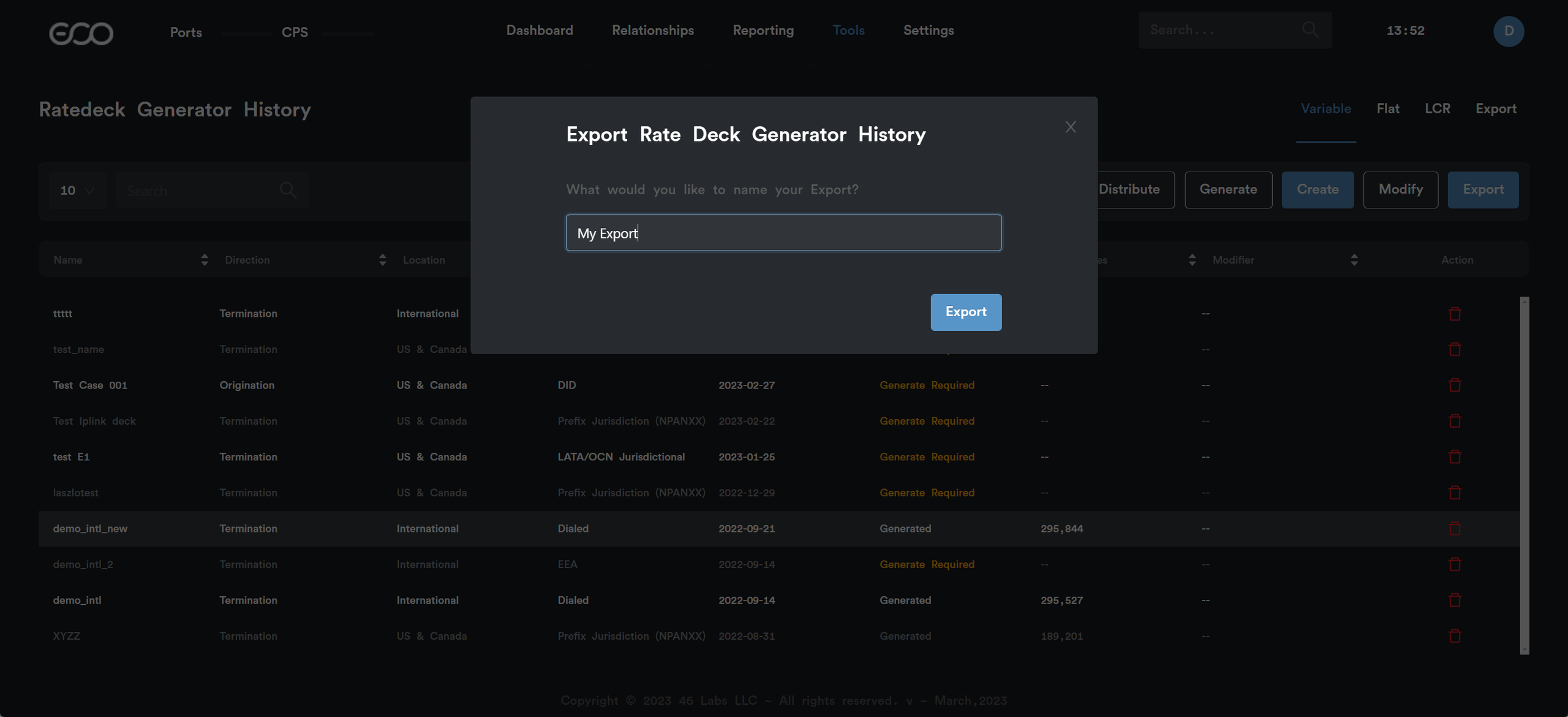Open the user avatar D menu

(x=1508, y=31)
